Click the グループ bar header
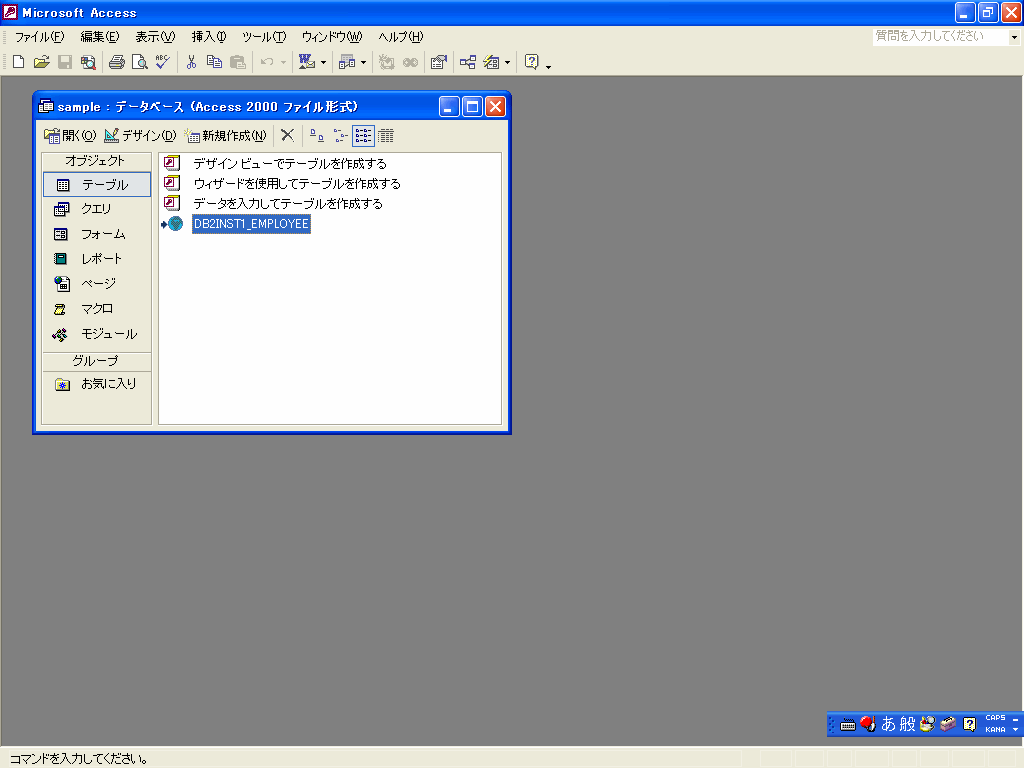The width and height of the screenshot is (1024, 768). pos(96,361)
